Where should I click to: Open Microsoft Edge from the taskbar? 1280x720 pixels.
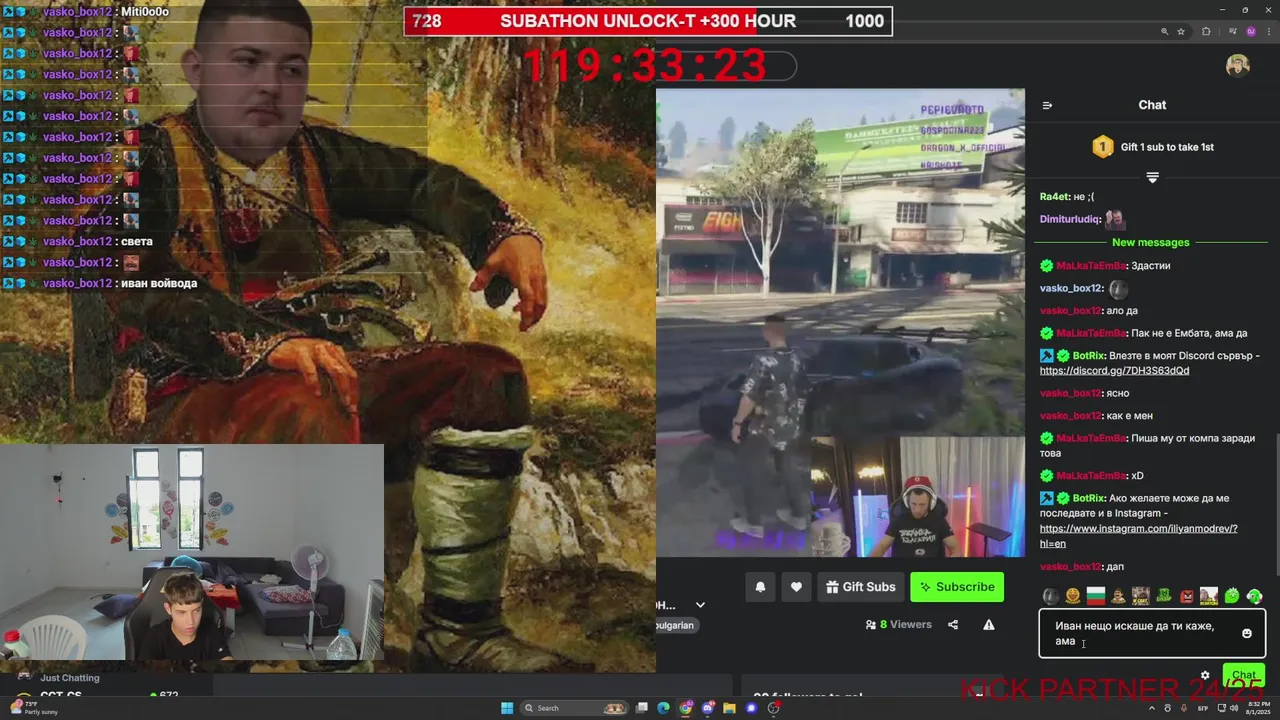[663, 708]
